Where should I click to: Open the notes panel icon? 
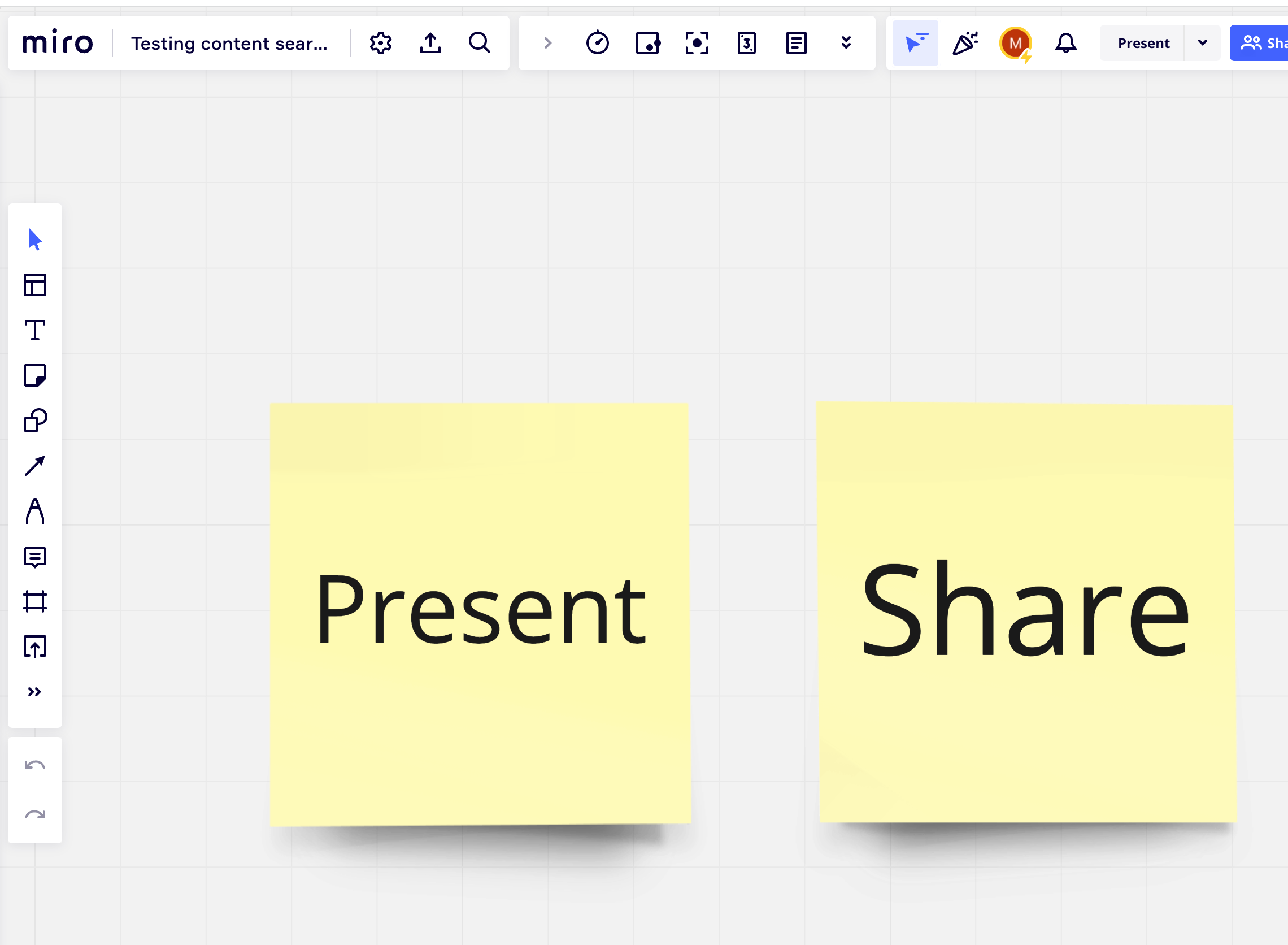point(797,43)
